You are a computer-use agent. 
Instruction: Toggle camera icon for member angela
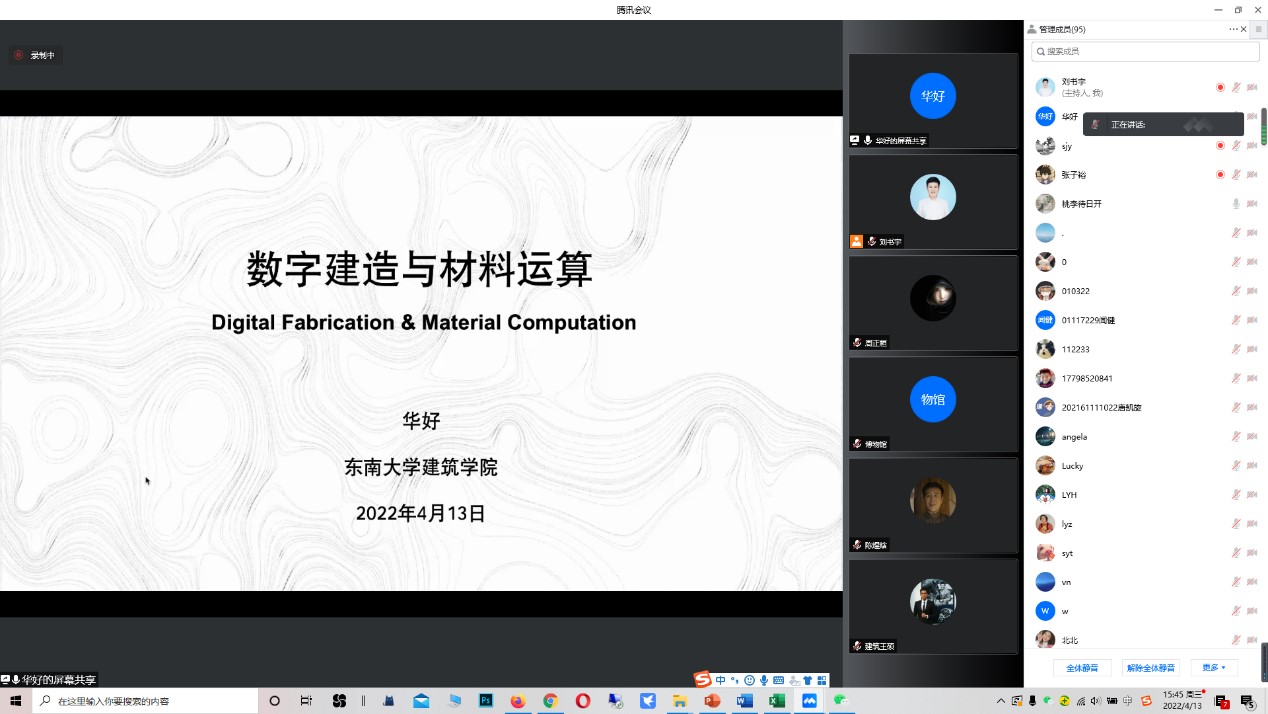pyautogui.click(x=1252, y=437)
